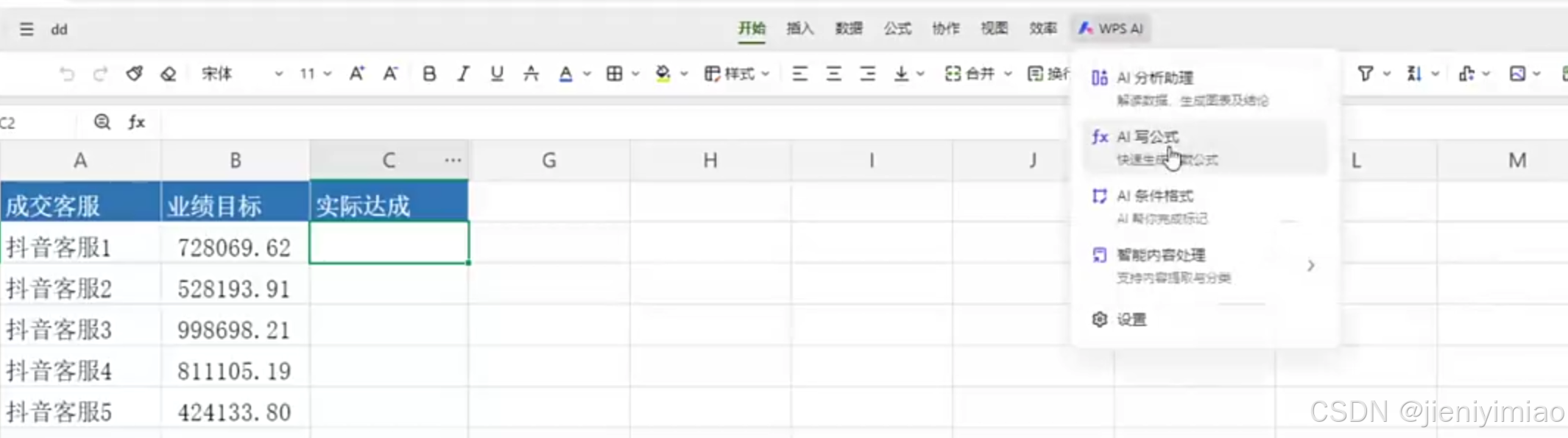
Task: Click the Clear formatting eraser
Action: coord(169,74)
